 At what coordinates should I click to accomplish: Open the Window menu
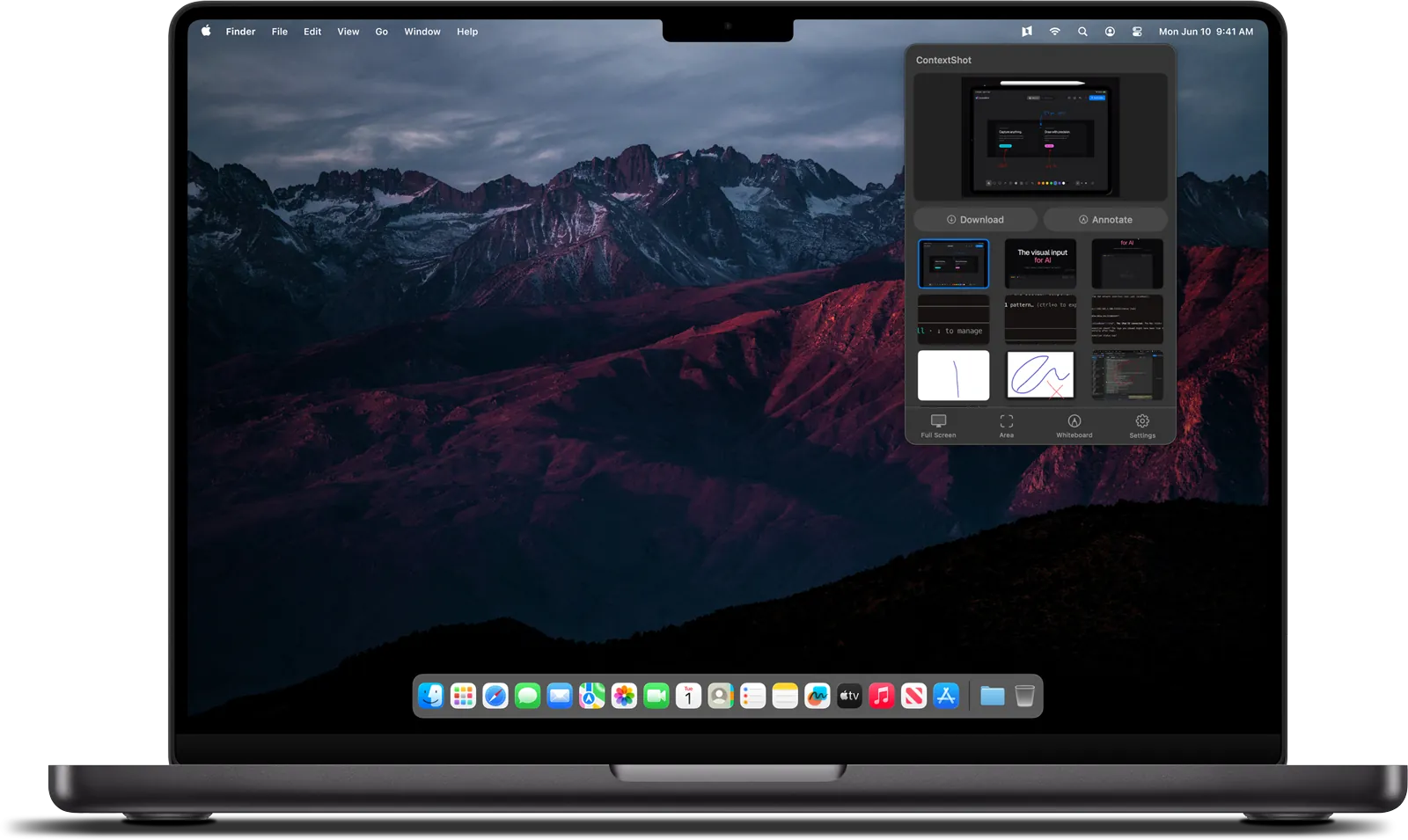422,32
